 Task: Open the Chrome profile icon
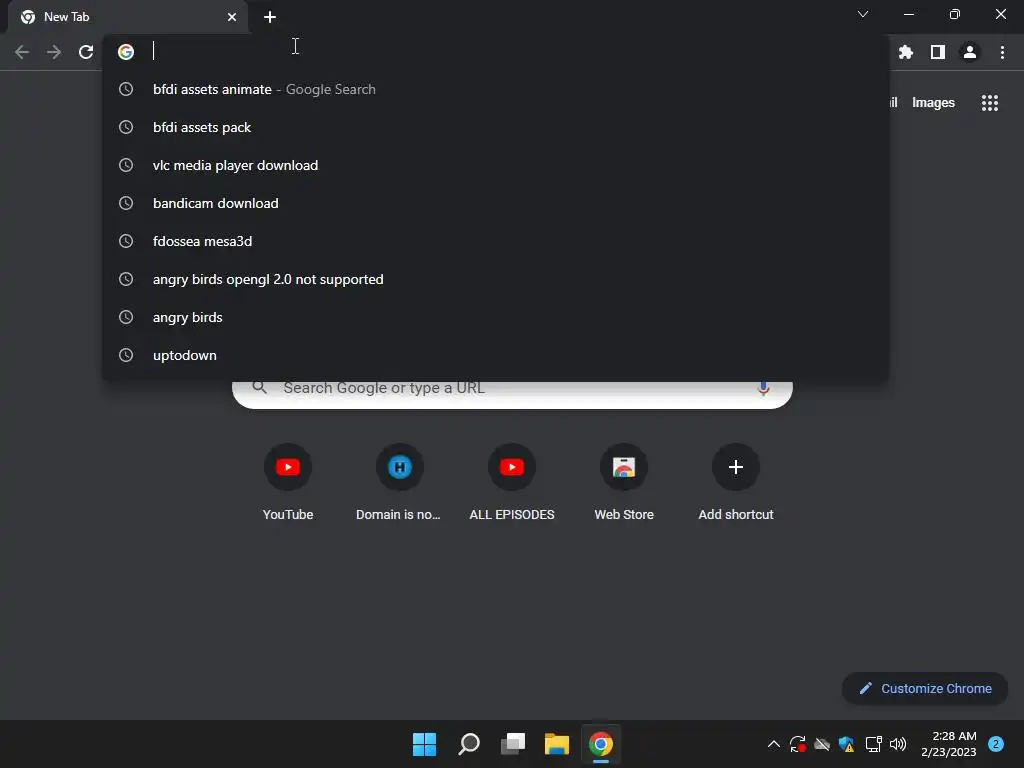(970, 52)
